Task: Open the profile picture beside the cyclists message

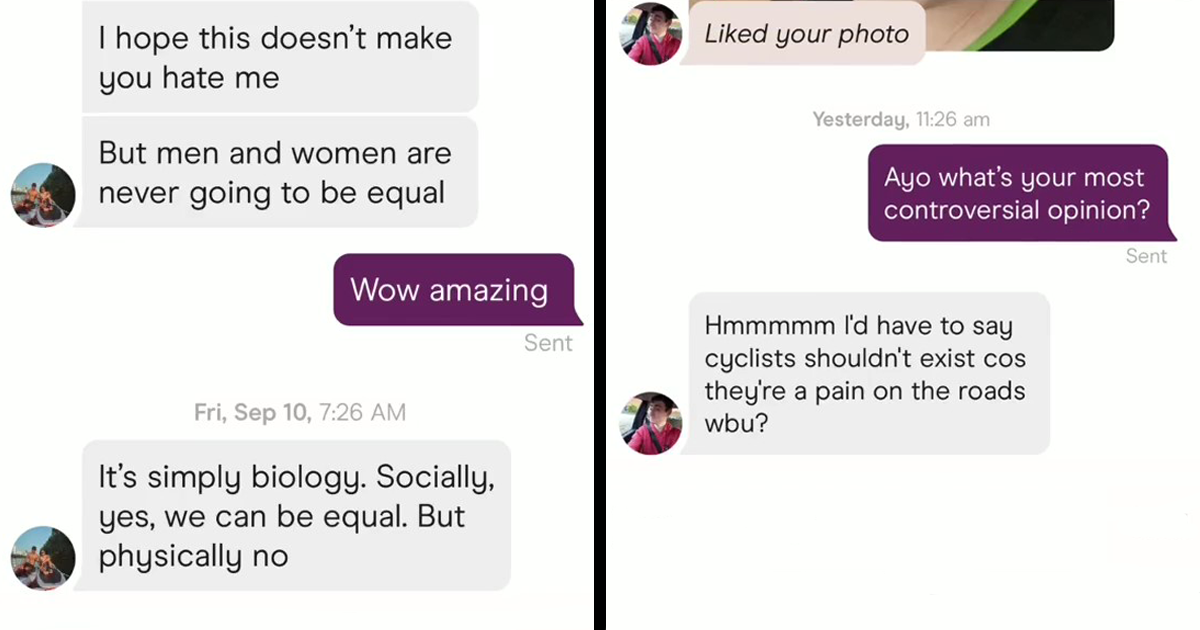Action: click(651, 423)
